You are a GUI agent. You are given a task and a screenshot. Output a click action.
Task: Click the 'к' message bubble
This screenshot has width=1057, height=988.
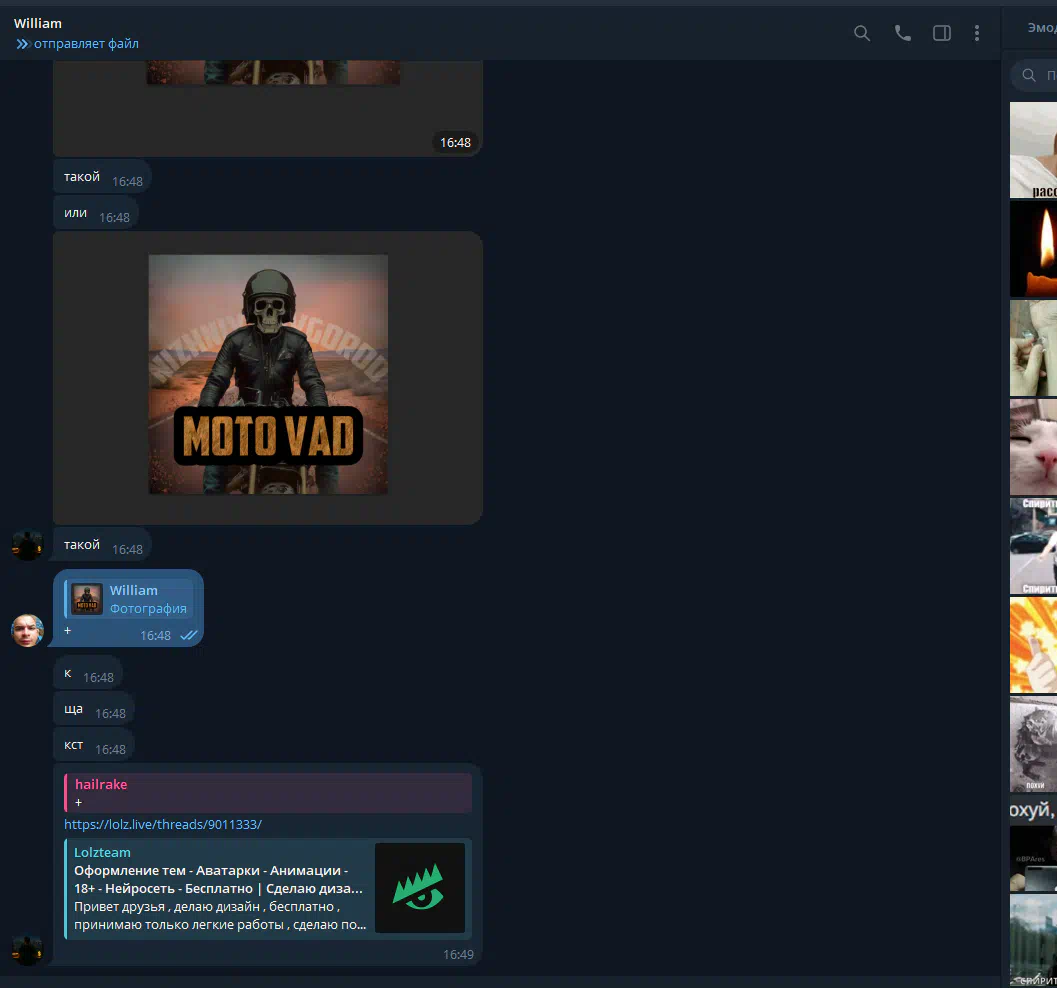tap(88, 674)
